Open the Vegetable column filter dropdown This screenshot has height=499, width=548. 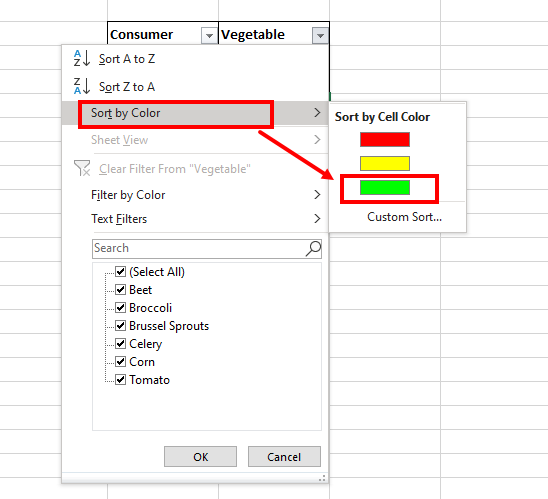point(320,36)
